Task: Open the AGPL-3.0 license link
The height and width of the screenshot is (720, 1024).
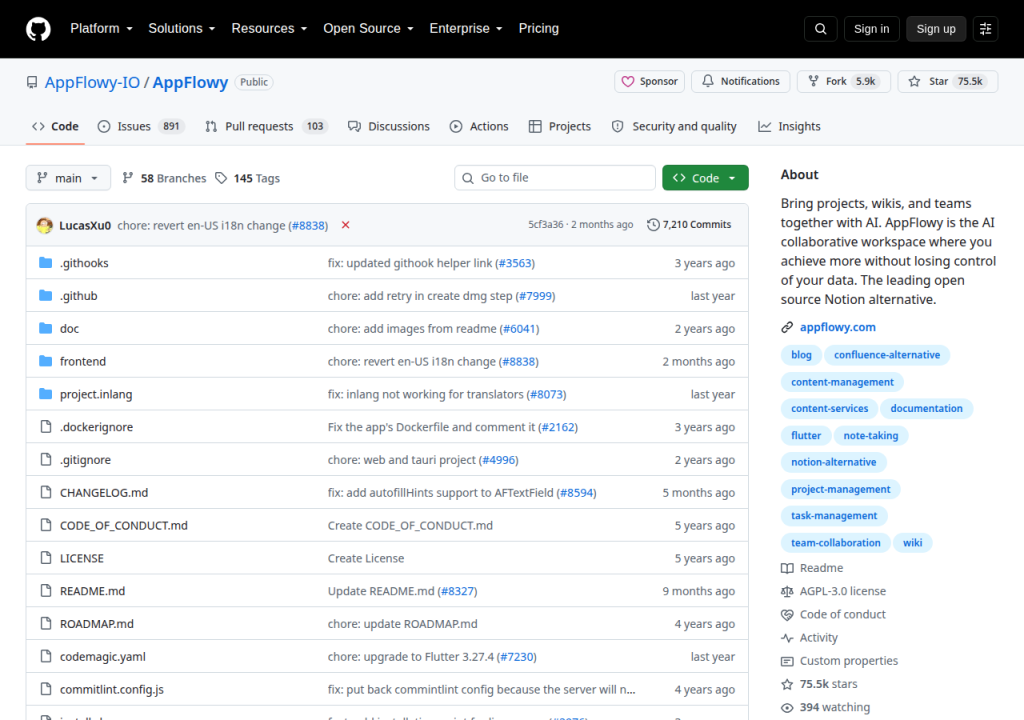Action: (x=833, y=591)
